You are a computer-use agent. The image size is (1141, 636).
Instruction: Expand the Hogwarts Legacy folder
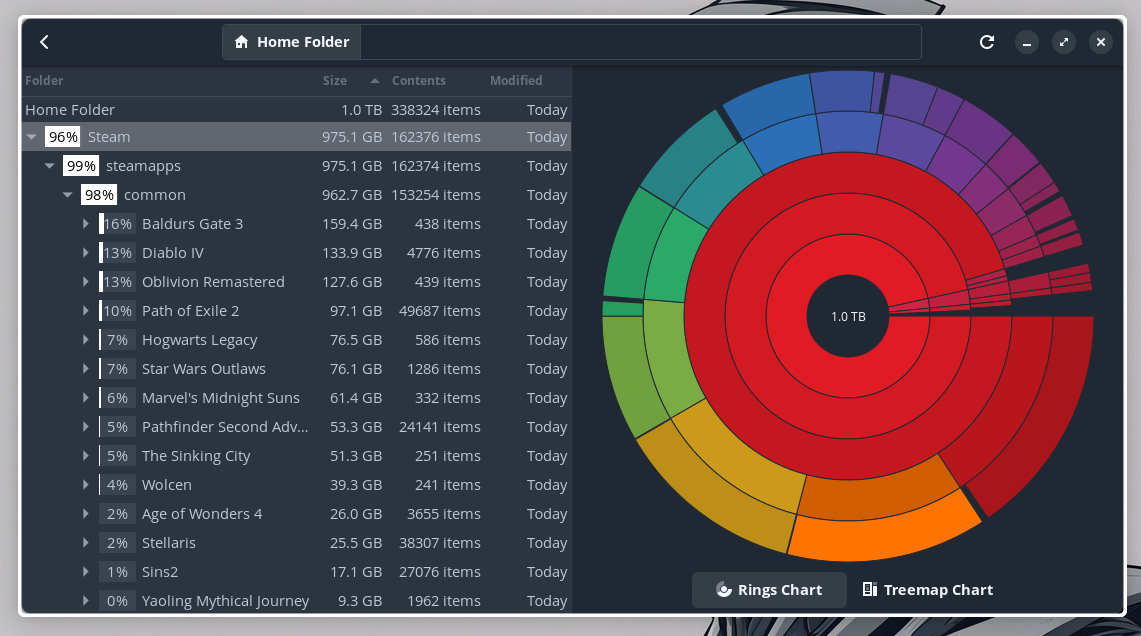[x=86, y=340]
